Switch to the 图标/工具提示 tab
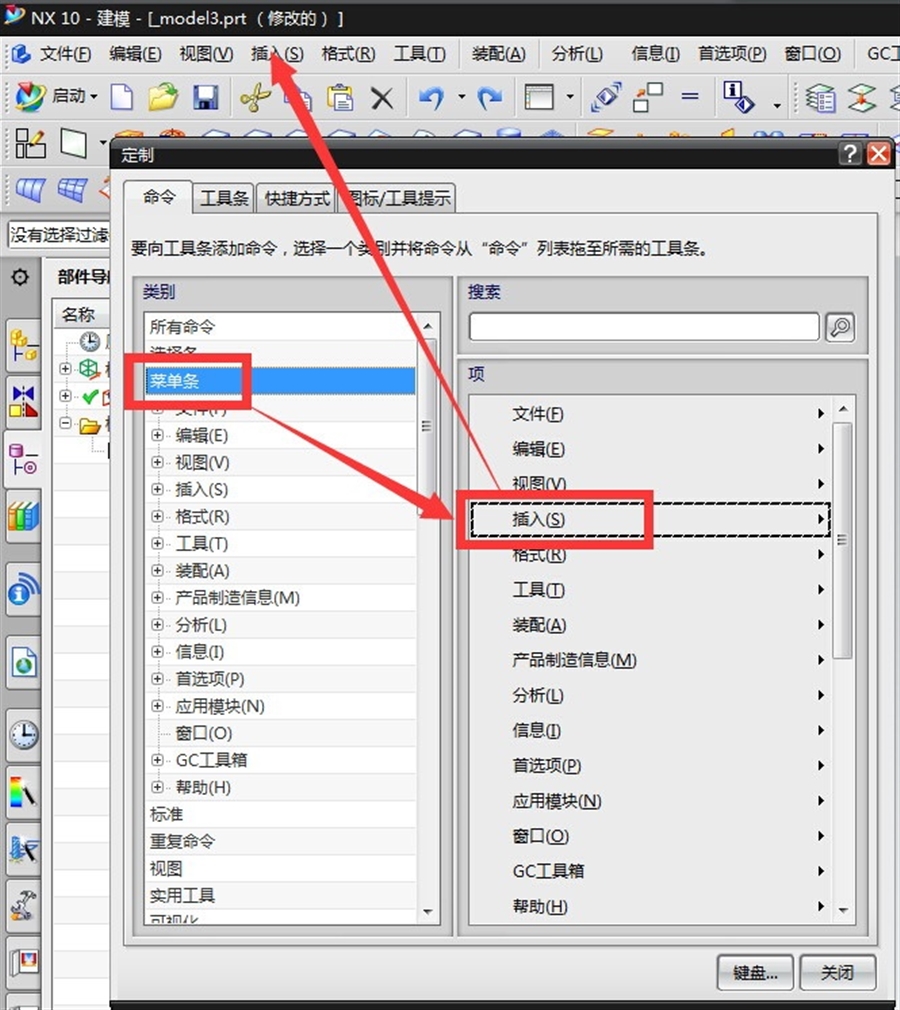The height and width of the screenshot is (1010, 900). tap(397, 198)
